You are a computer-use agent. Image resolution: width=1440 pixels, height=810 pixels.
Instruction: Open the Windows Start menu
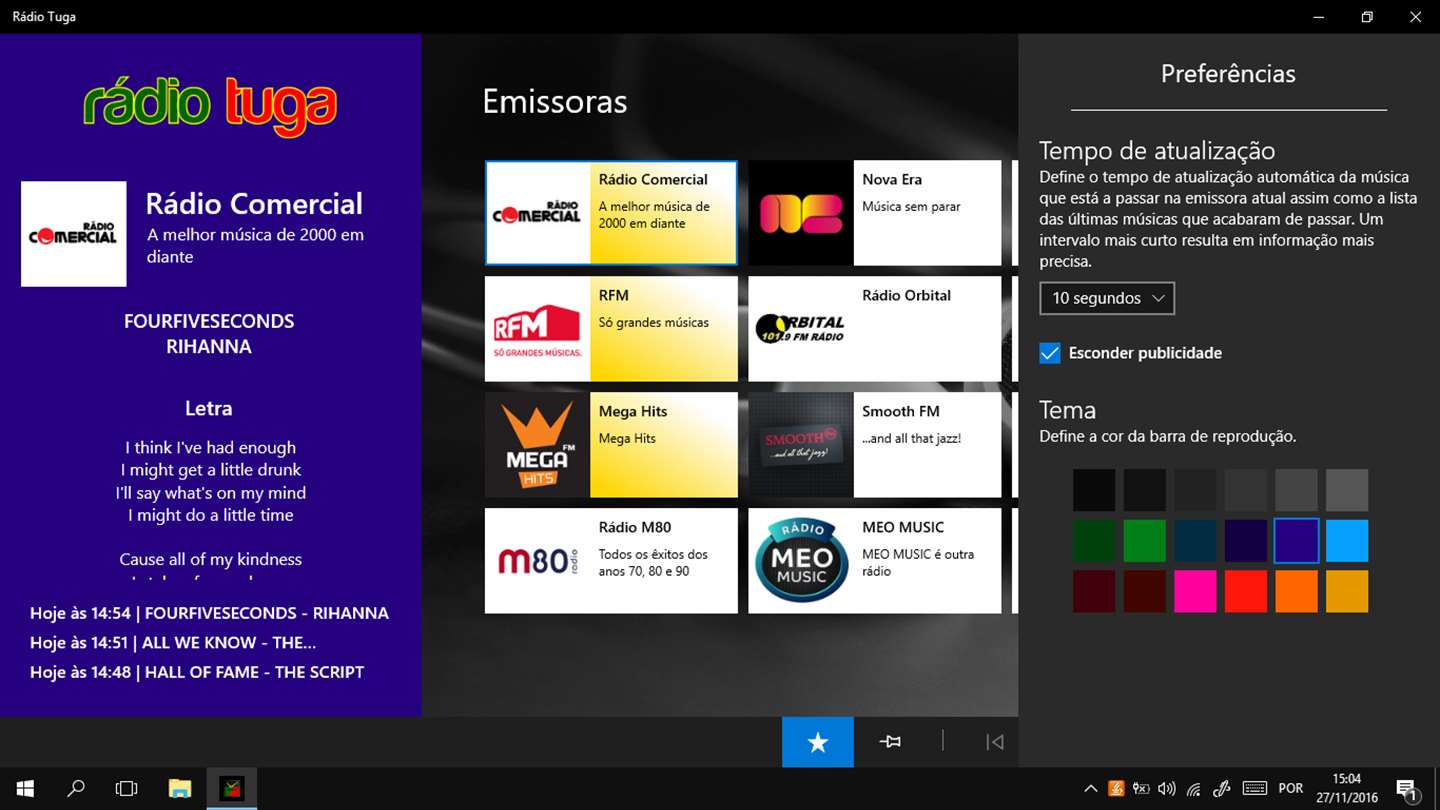(x=25, y=789)
